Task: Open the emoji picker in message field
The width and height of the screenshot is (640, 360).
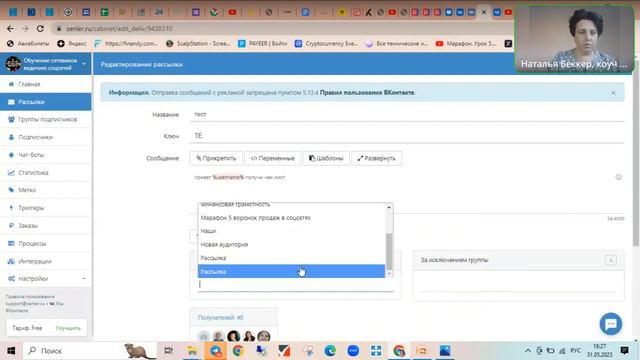Action: 618,177
